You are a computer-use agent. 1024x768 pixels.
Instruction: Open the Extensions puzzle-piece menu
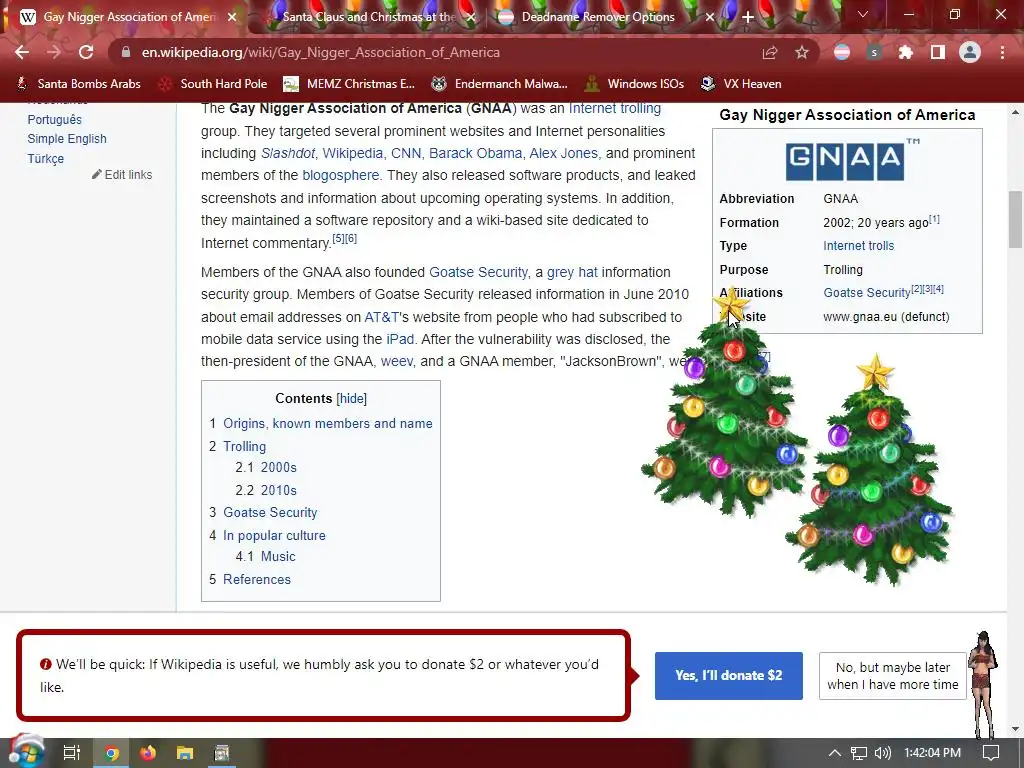pos(906,52)
